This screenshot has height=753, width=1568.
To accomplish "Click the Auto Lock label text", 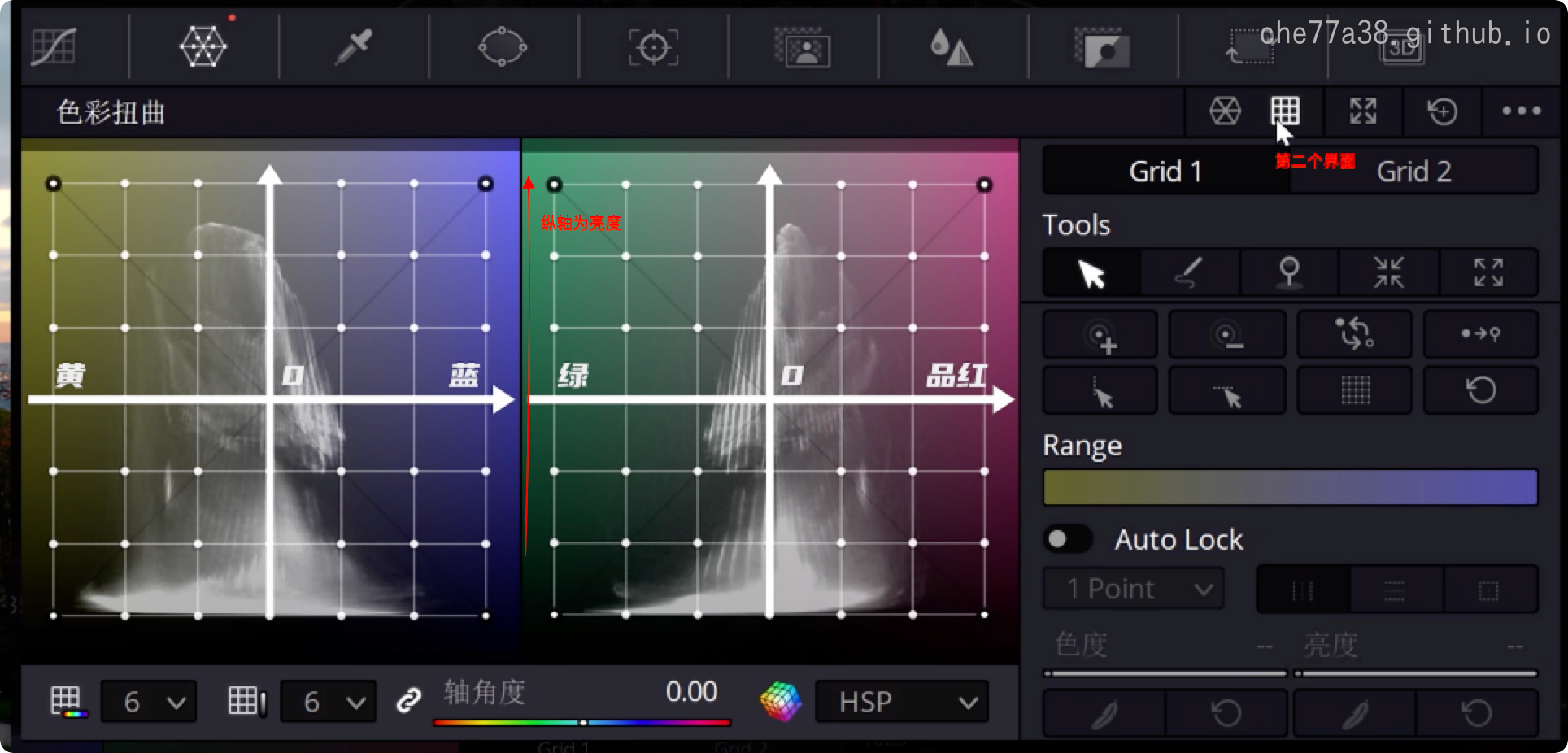I will (x=1178, y=539).
